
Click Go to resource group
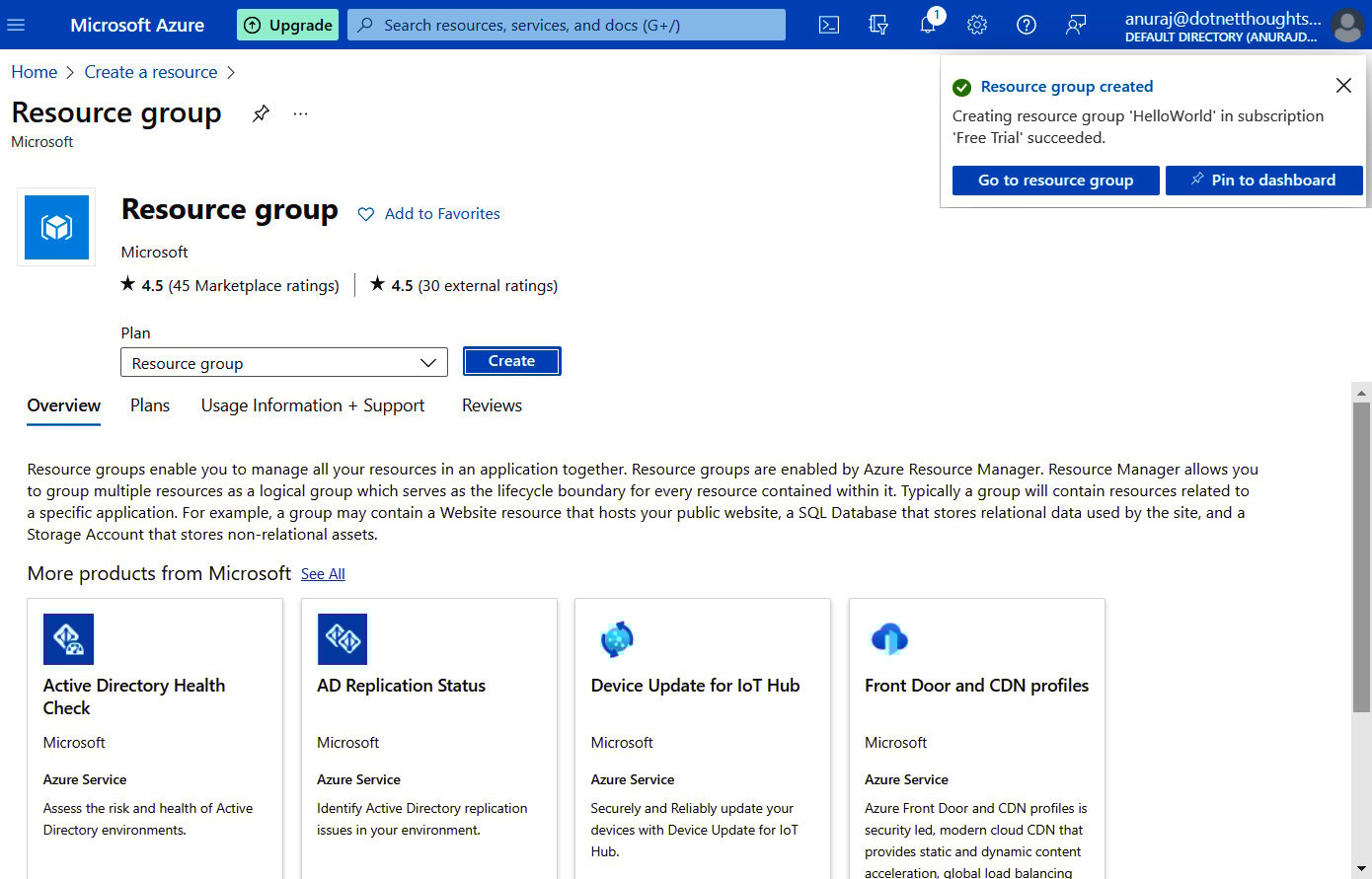[1055, 180]
